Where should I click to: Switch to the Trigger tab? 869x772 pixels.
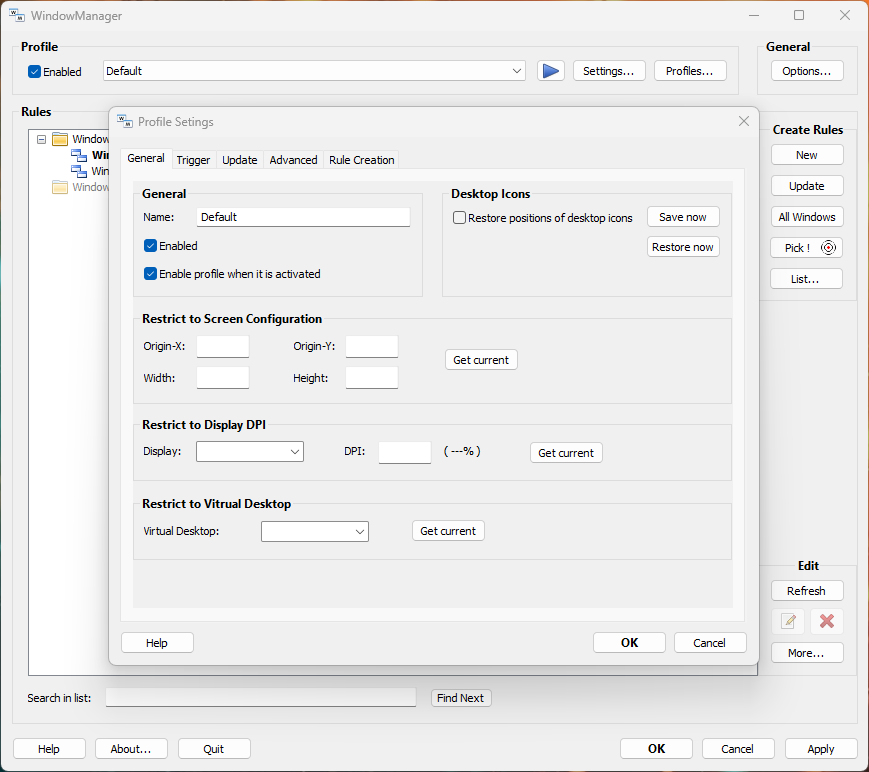point(193,160)
